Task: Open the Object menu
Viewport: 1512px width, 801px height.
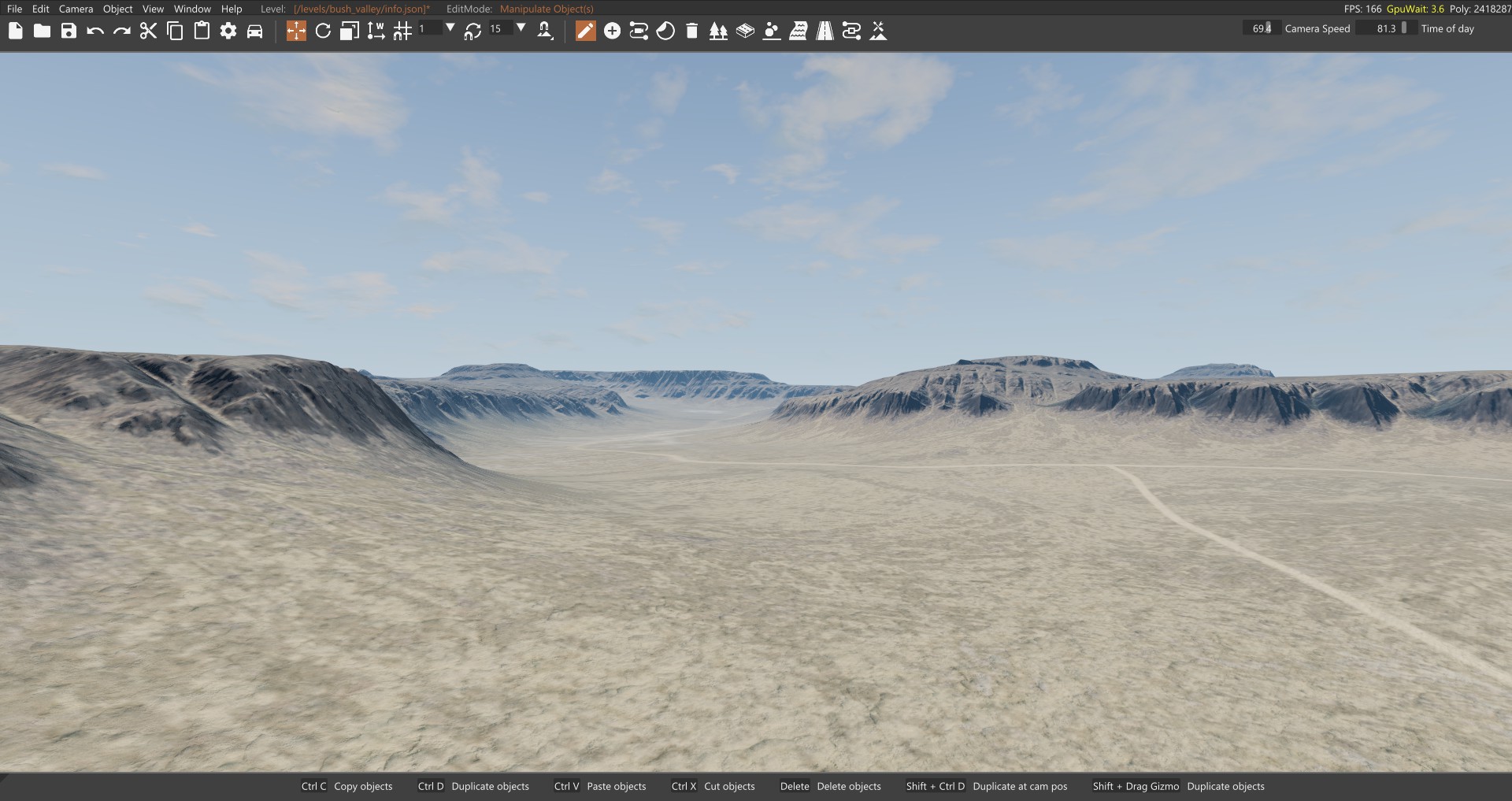Action: 117,9
